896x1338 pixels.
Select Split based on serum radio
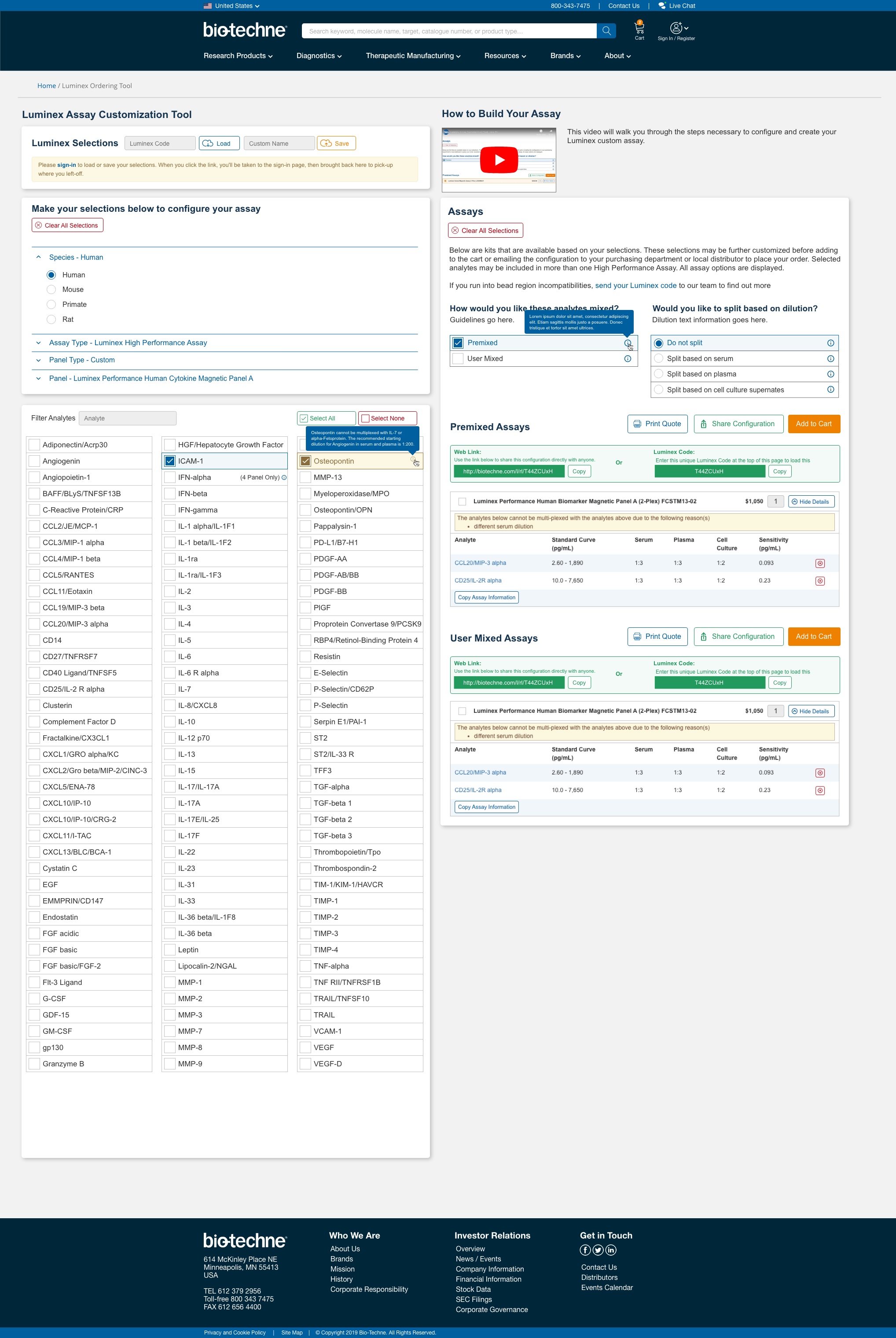(658, 359)
